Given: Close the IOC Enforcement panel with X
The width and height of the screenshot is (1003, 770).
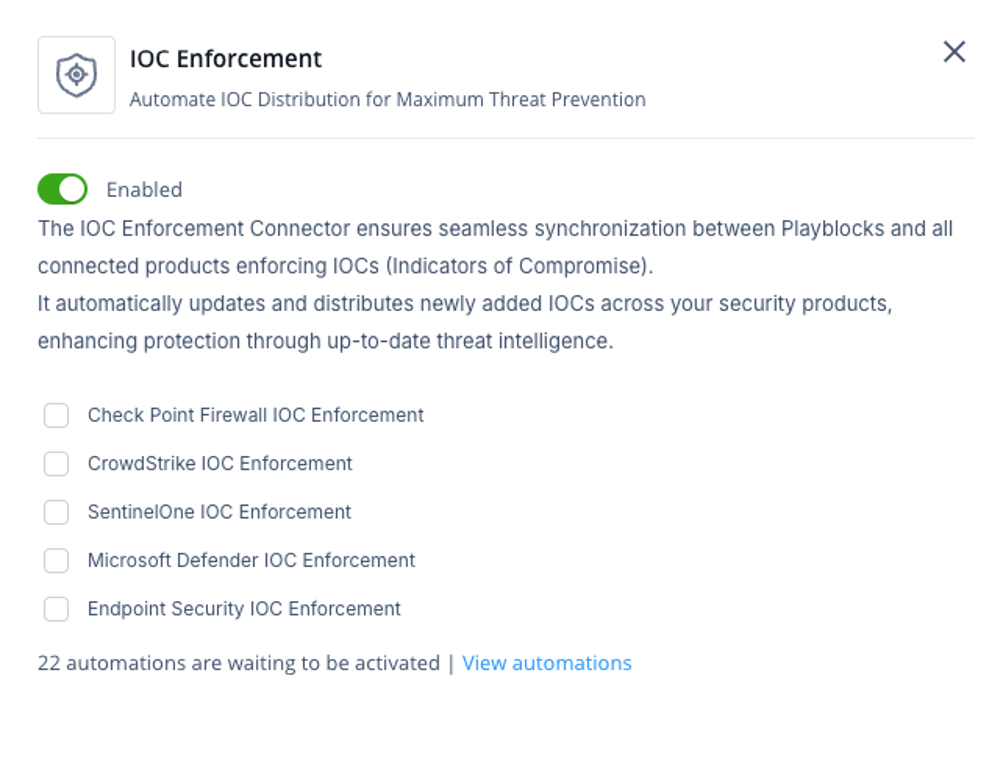Looking at the screenshot, I should 954,52.
